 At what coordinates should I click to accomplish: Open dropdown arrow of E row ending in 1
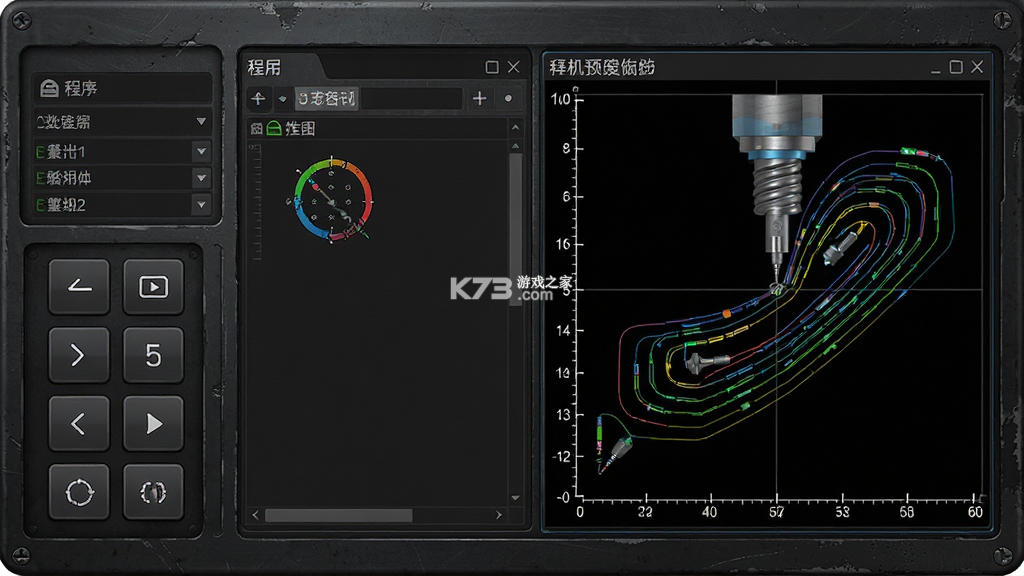[201, 152]
